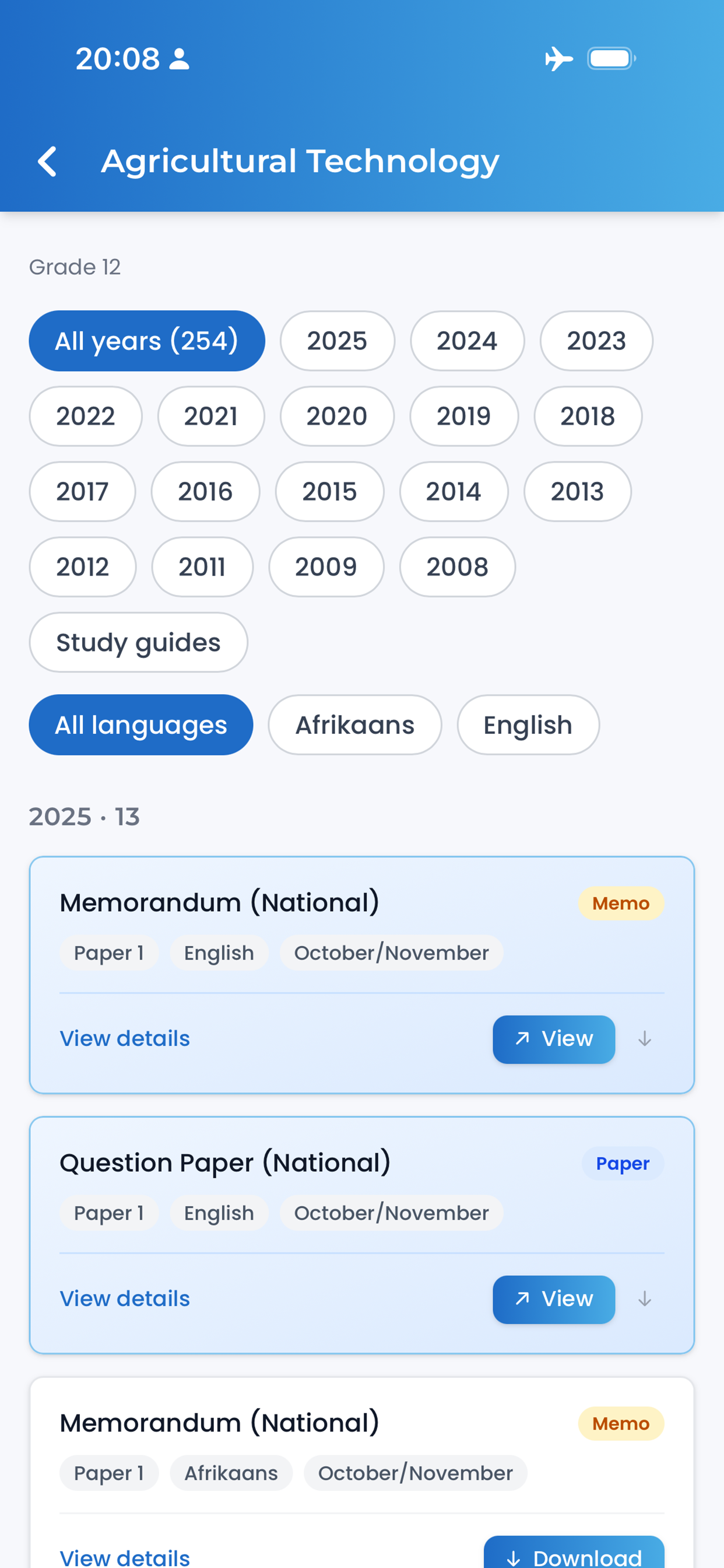724x1568 pixels.
Task: Open the English Memorandum with View
Action: point(554,1039)
